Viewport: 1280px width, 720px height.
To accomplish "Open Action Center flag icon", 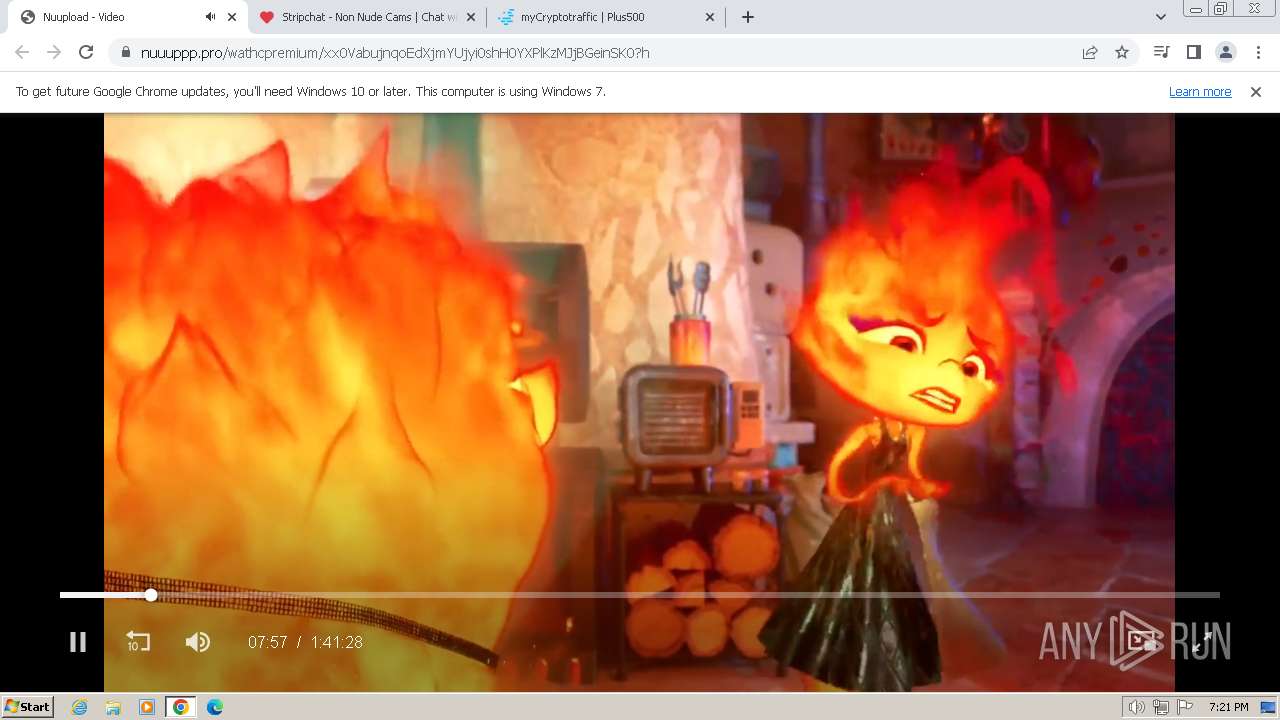I will click(x=1185, y=707).
